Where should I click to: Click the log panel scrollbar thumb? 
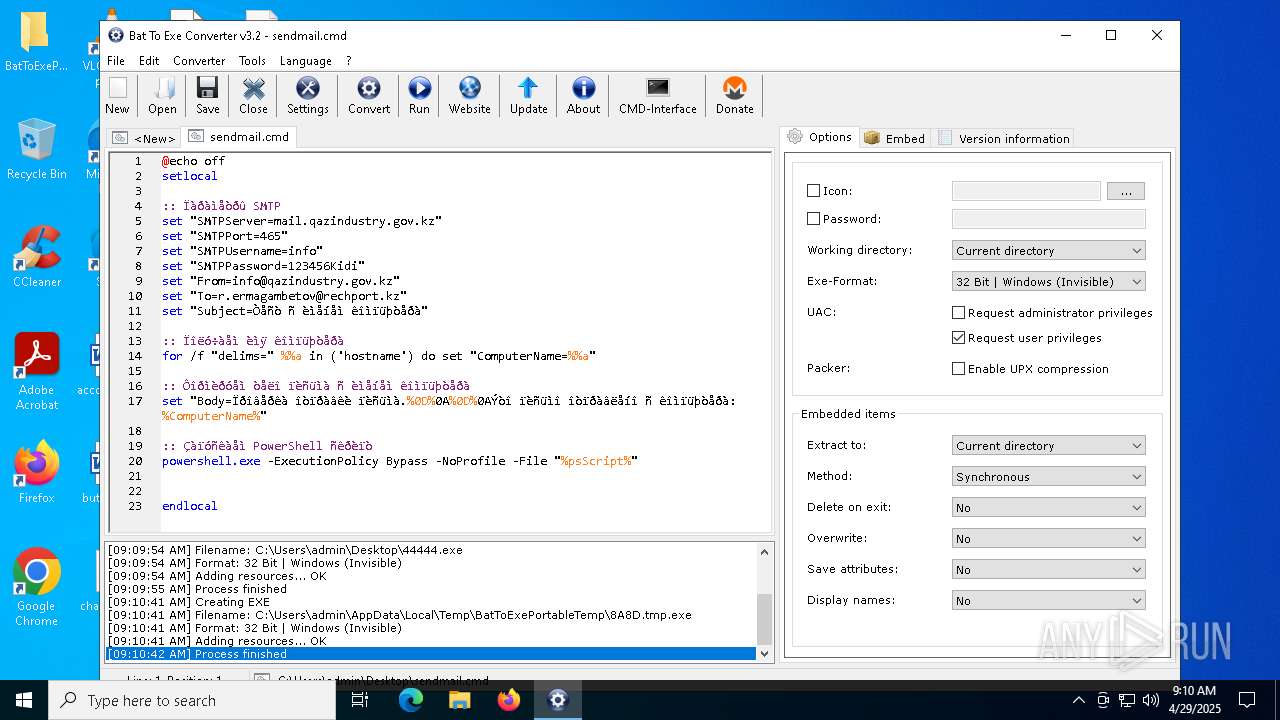pos(765,619)
